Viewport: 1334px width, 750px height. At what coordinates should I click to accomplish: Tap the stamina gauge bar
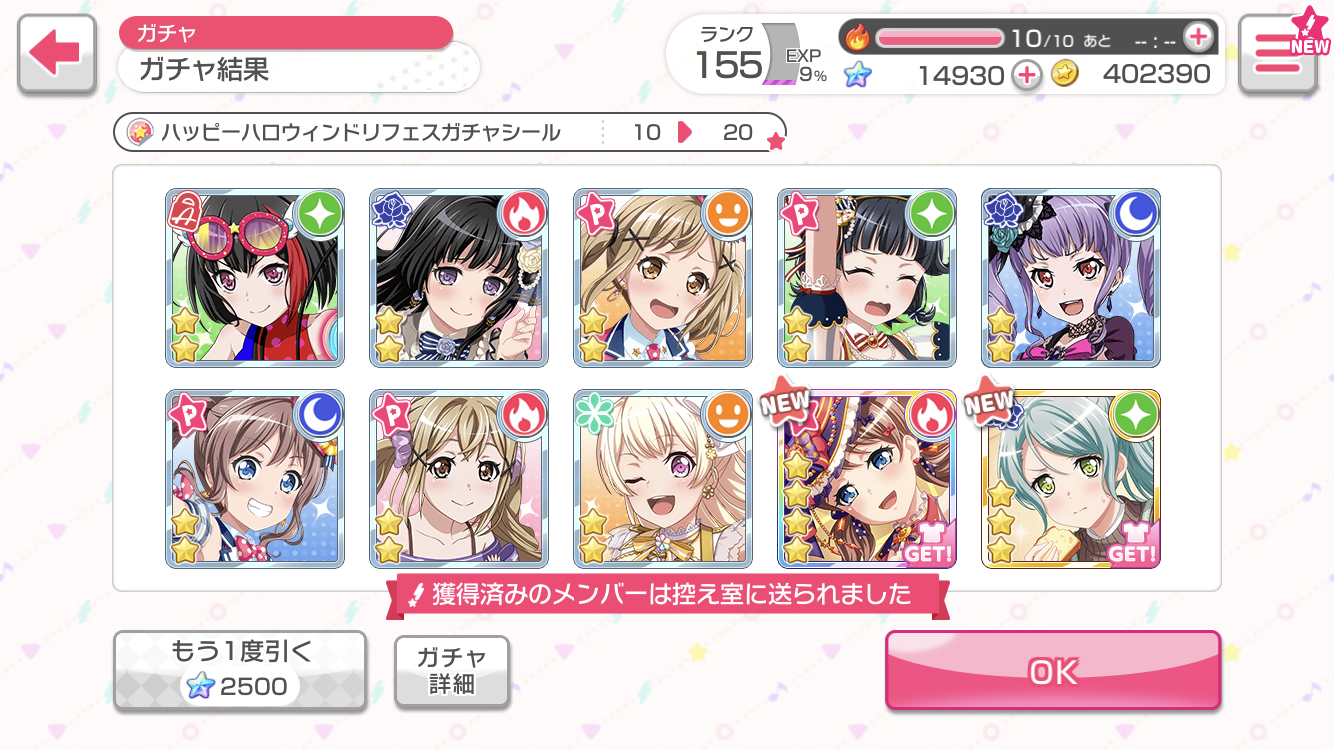939,38
